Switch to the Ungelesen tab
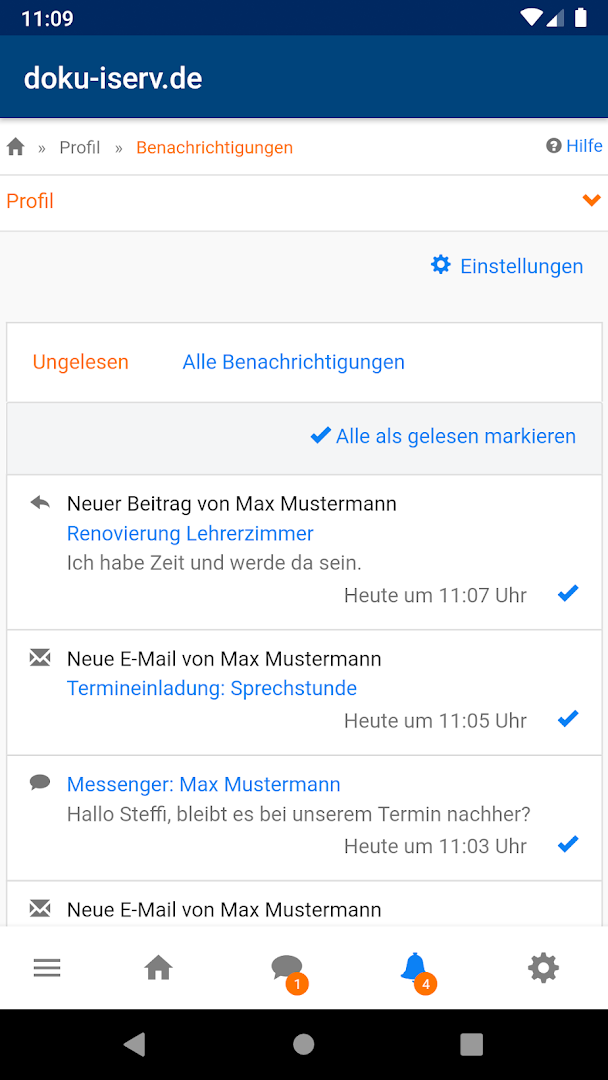This screenshot has height=1080, width=608. (x=81, y=362)
